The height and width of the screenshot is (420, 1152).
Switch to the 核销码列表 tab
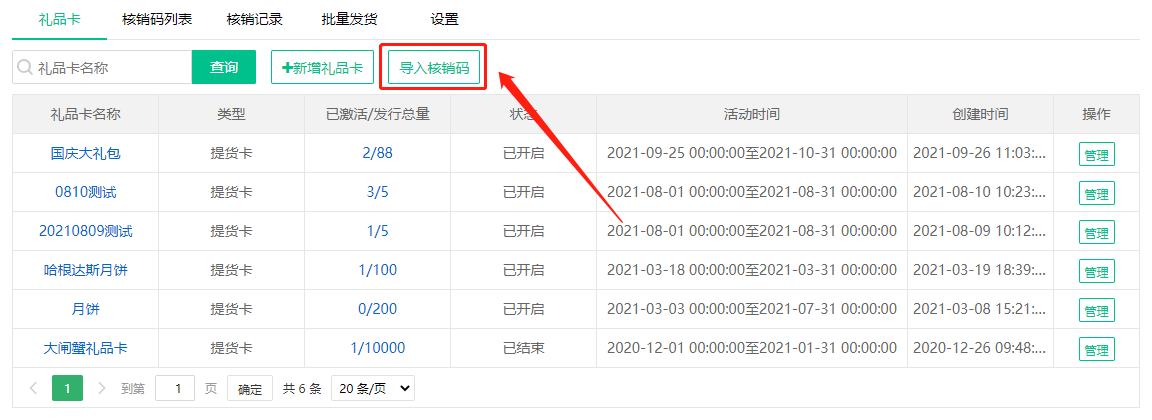pos(157,19)
